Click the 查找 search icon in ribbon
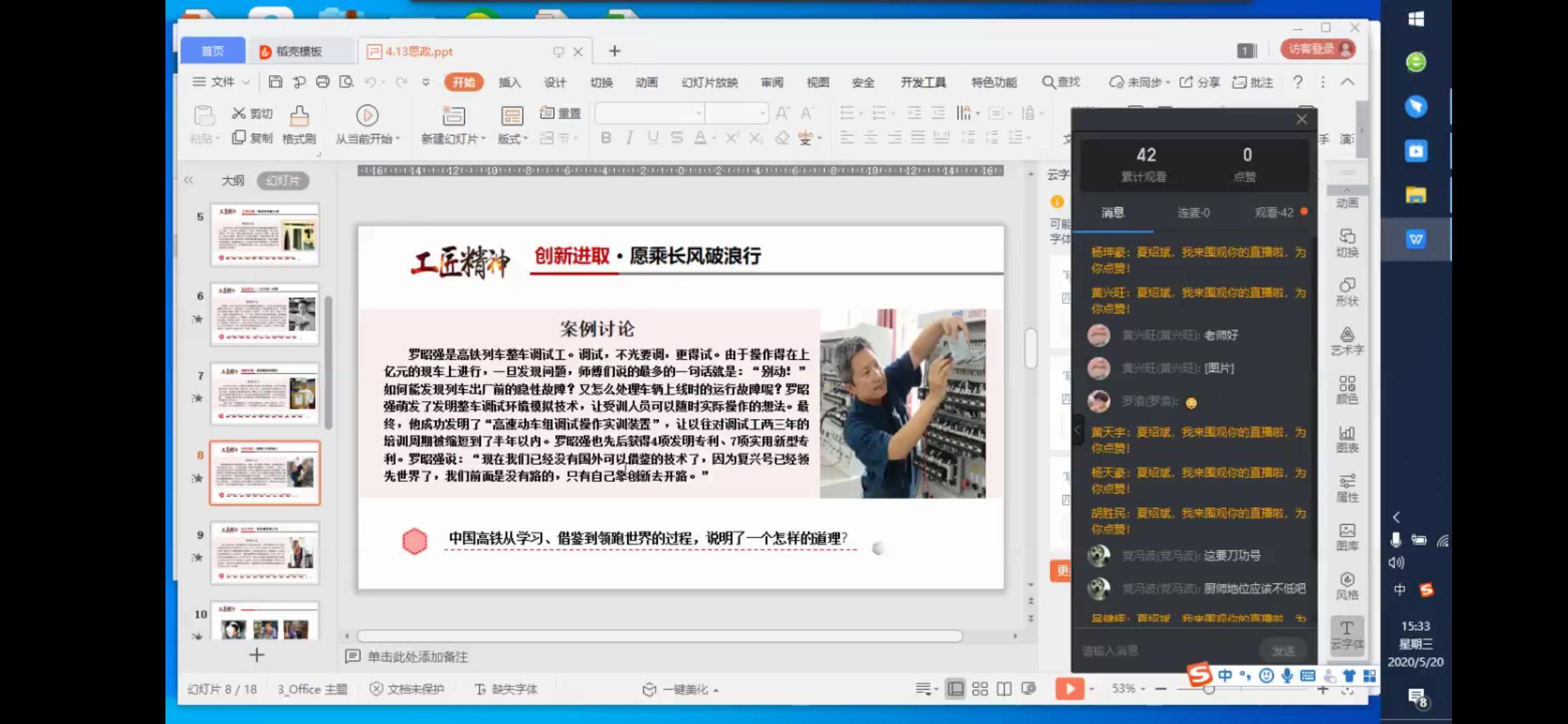Viewport: 1568px width, 724px height. [1048, 82]
